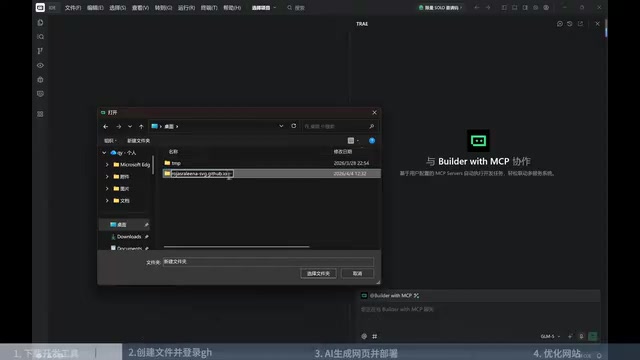Open the 转到(G) menu
This screenshot has height=360, width=640.
pos(163,8)
